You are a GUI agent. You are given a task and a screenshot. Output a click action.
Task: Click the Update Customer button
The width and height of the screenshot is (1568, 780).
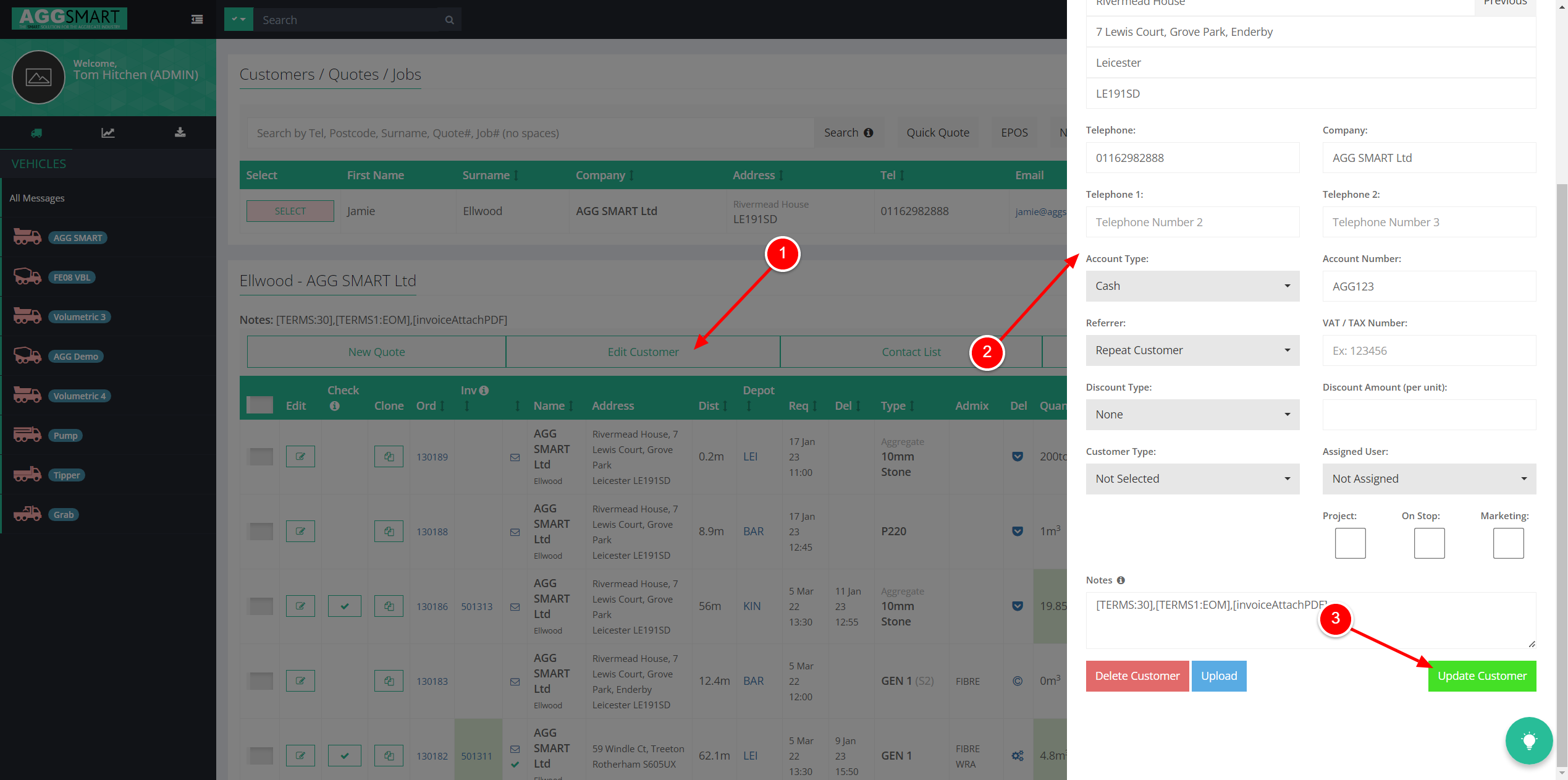point(1482,676)
